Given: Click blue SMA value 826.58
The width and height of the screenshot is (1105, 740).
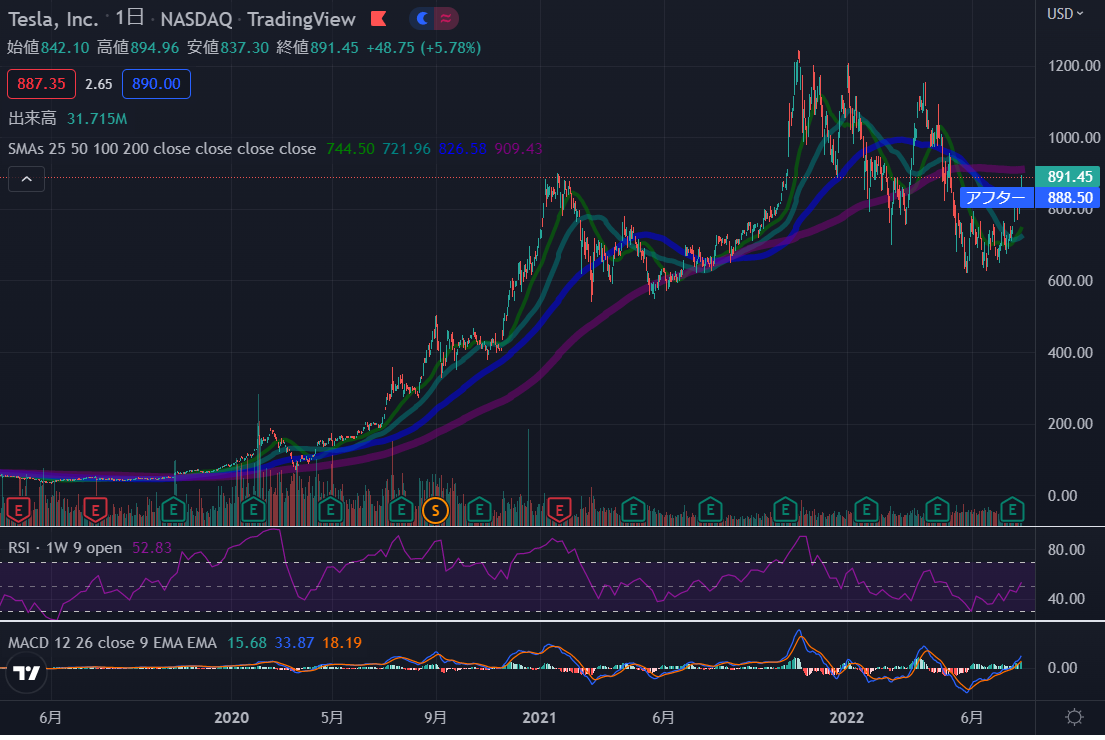Looking at the screenshot, I should 462,149.
